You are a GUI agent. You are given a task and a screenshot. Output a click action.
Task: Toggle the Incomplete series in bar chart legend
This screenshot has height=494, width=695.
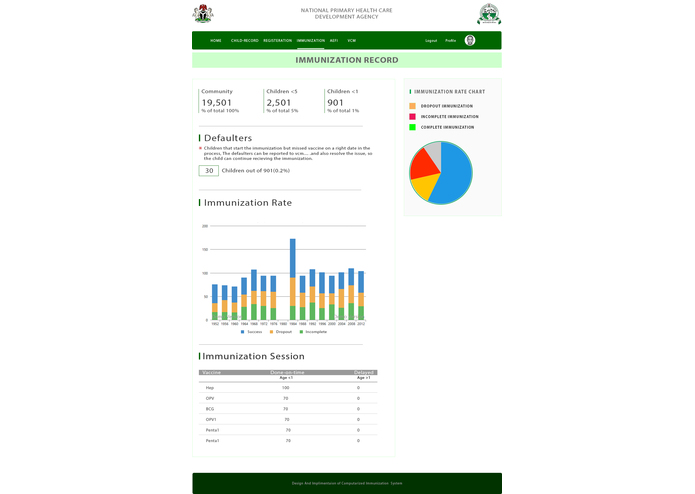click(313, 332)
